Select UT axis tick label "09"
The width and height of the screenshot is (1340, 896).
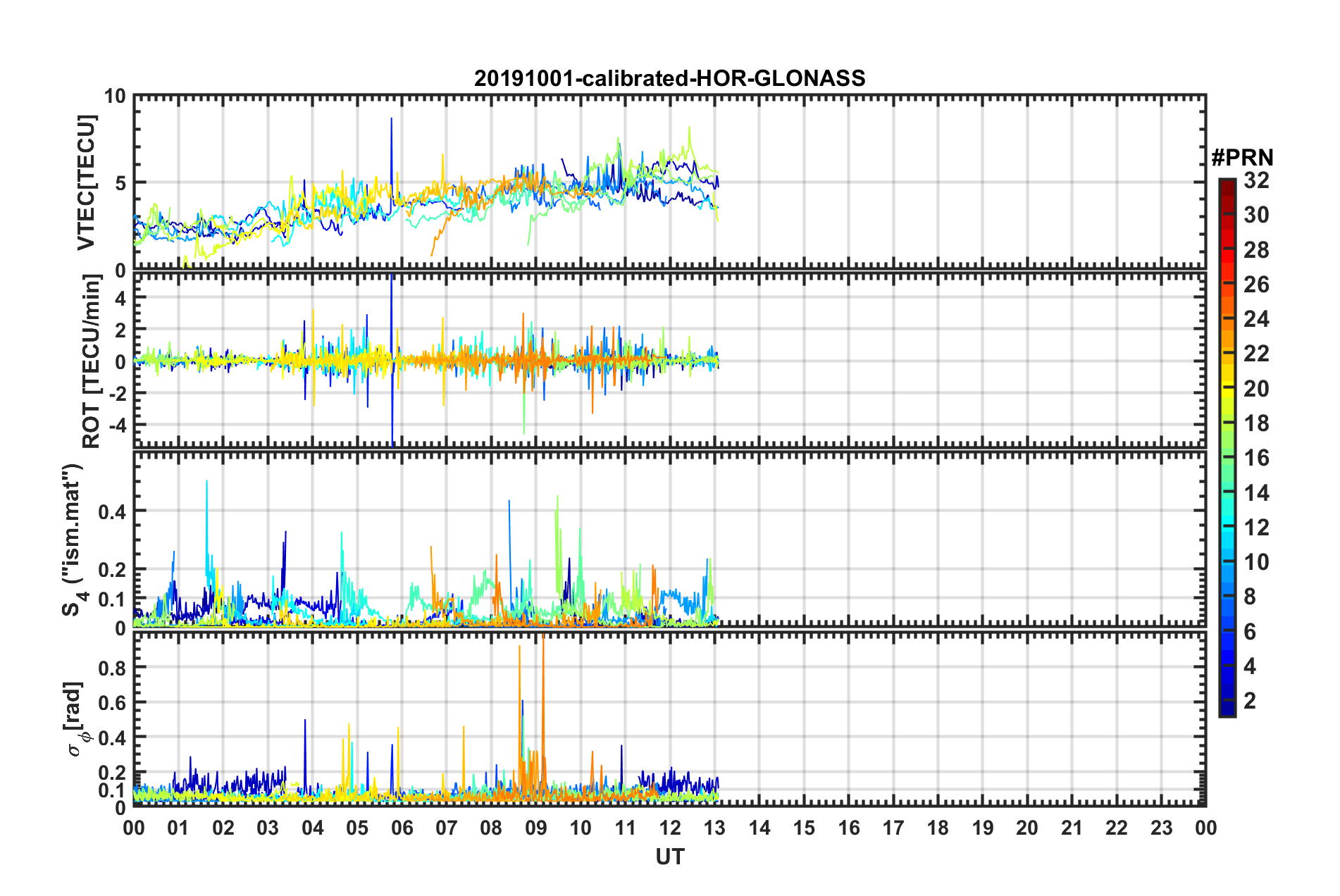(x=536, y=828)
